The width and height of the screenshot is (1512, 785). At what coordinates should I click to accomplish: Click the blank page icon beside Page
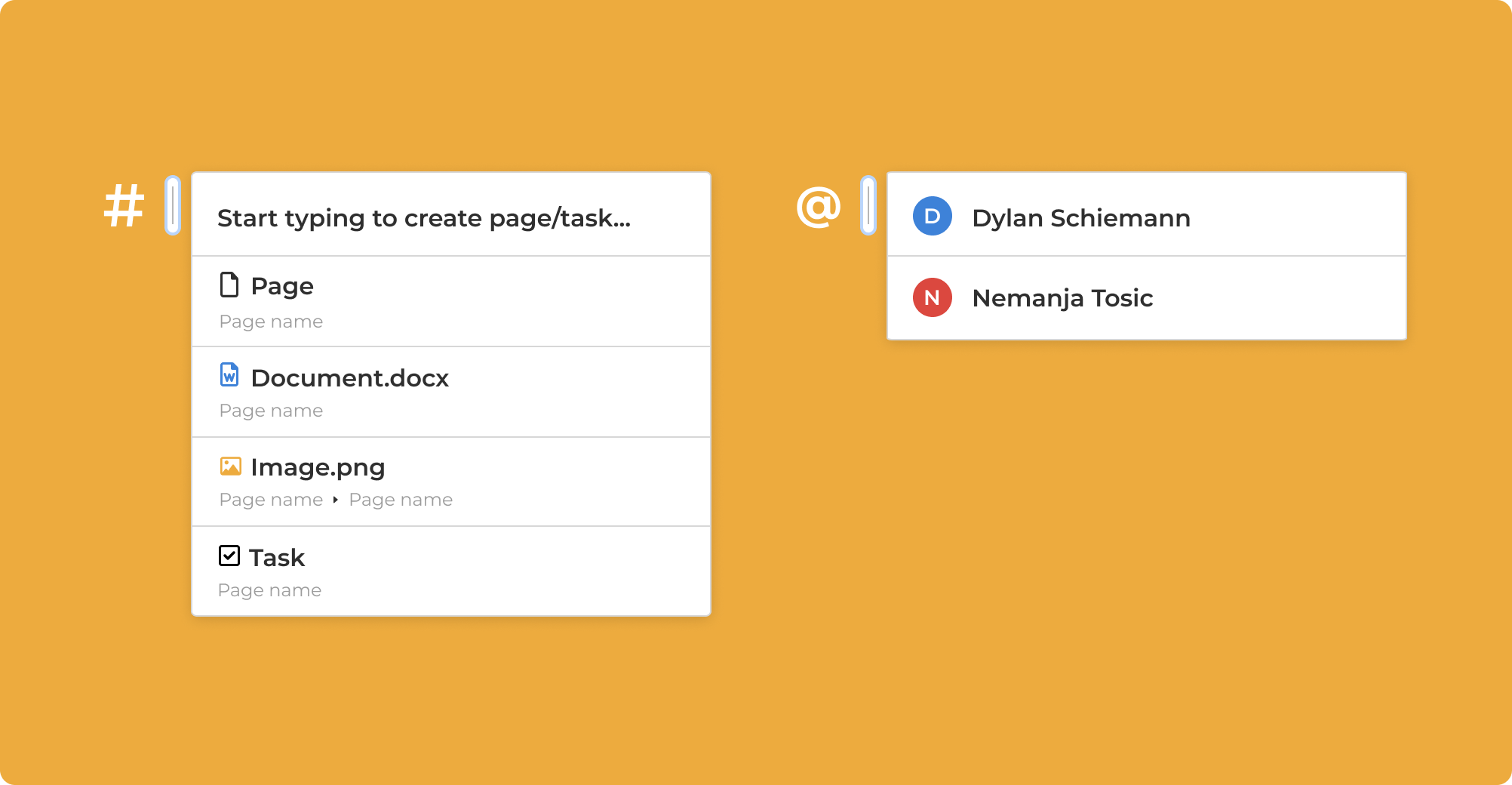pos(229,285)
